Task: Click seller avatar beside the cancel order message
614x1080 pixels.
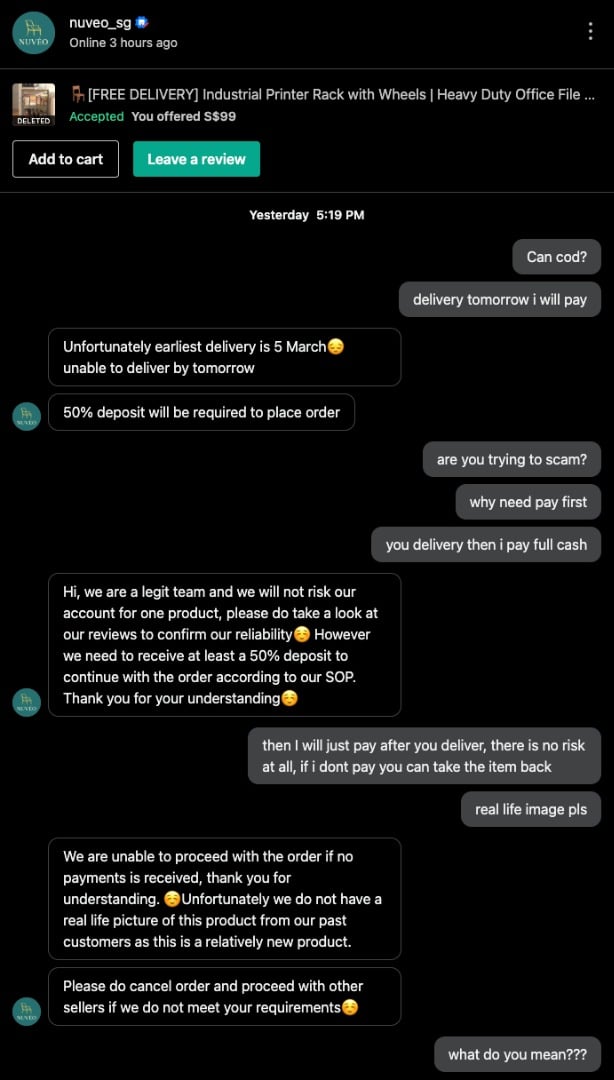Action: (27, 1011)
